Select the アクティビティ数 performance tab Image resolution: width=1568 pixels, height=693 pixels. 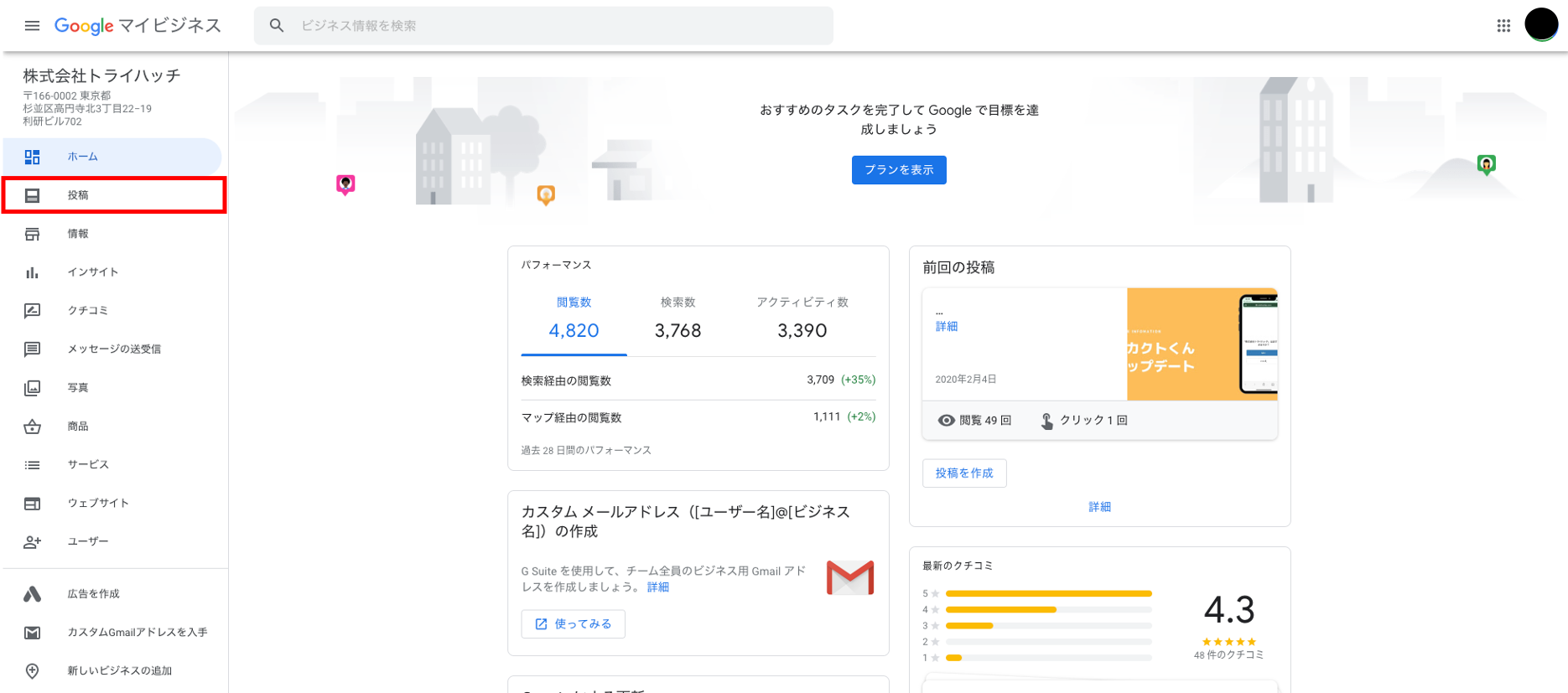802,319
